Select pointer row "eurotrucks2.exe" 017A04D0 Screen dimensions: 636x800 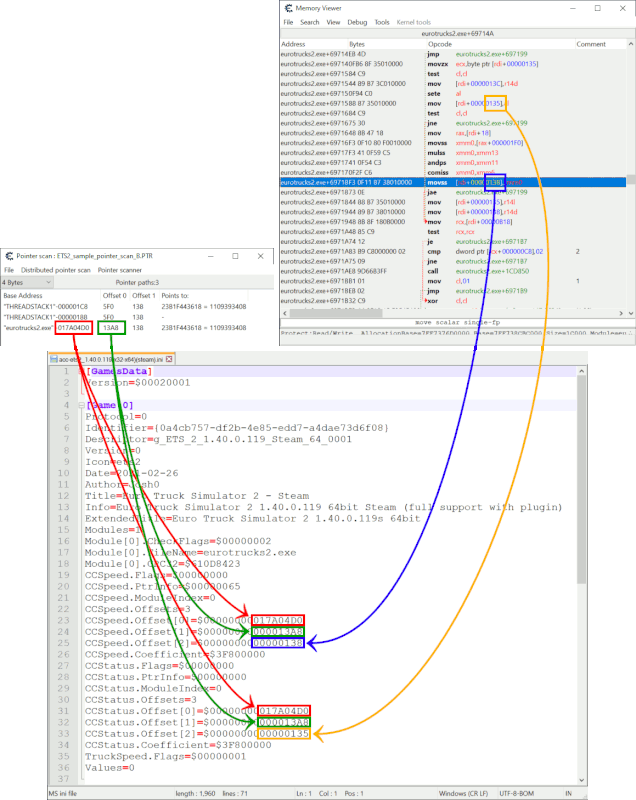[125, 328]
